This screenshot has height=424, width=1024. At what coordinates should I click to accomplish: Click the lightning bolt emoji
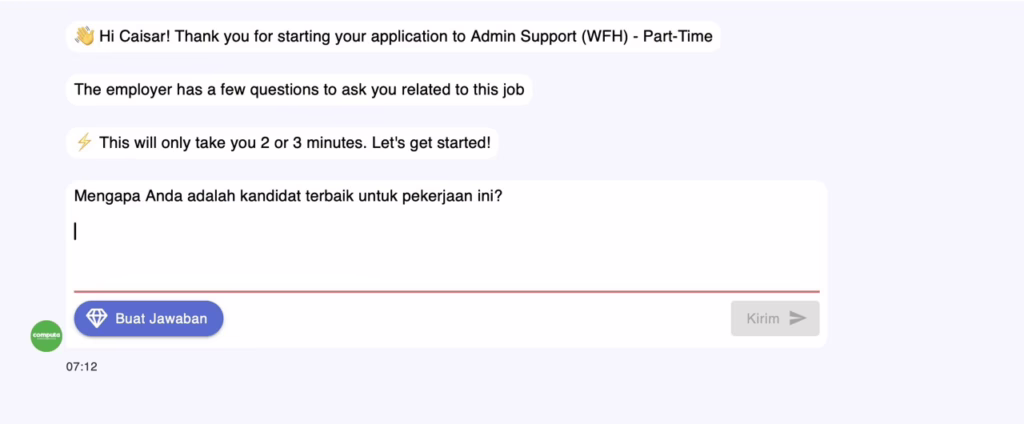(84, 143)
